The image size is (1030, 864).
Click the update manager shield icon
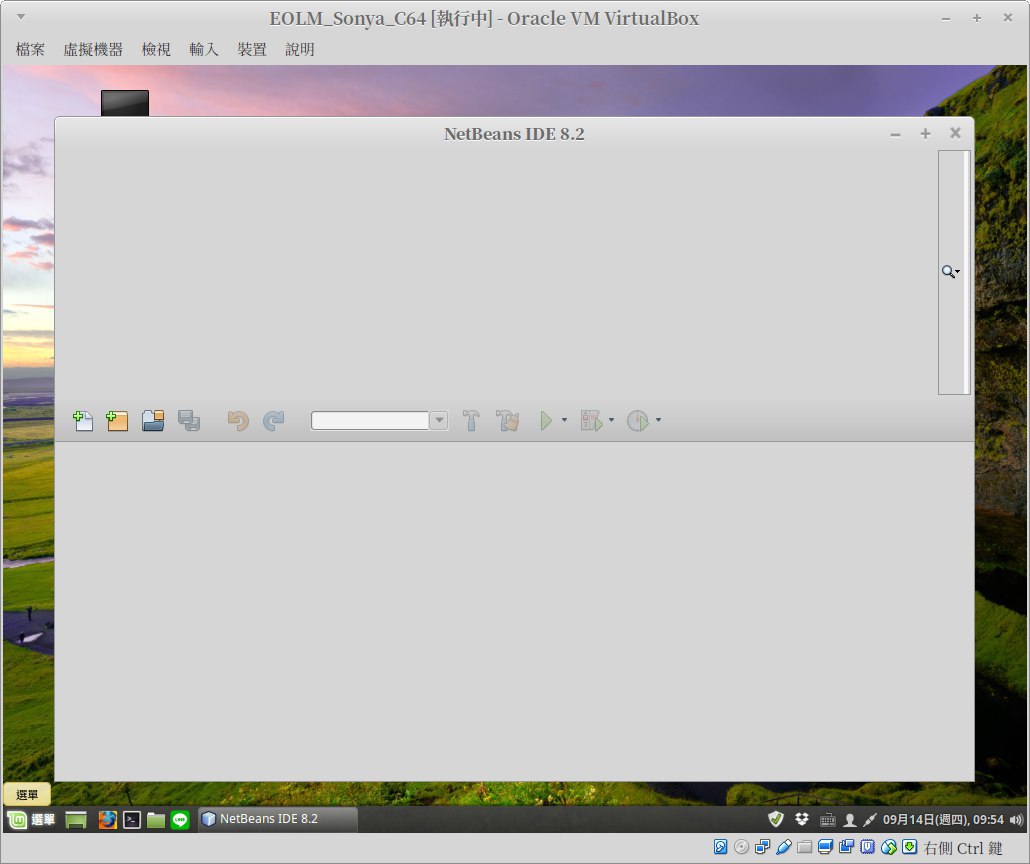pyautogui.click(x=776, y=819)
